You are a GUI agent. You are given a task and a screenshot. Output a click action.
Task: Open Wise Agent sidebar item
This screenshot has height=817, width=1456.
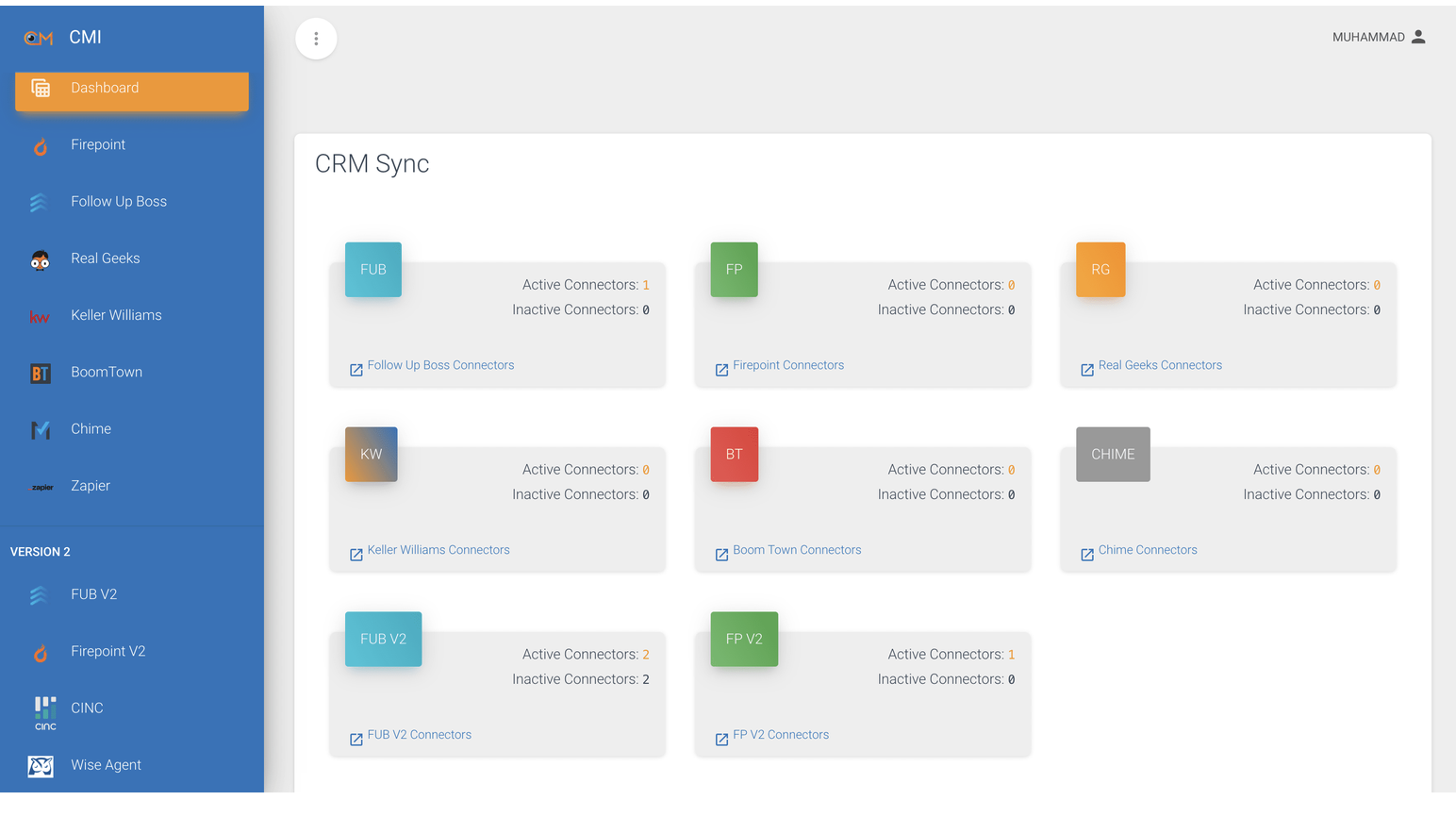pyautogui.click(x=132, y=765)
